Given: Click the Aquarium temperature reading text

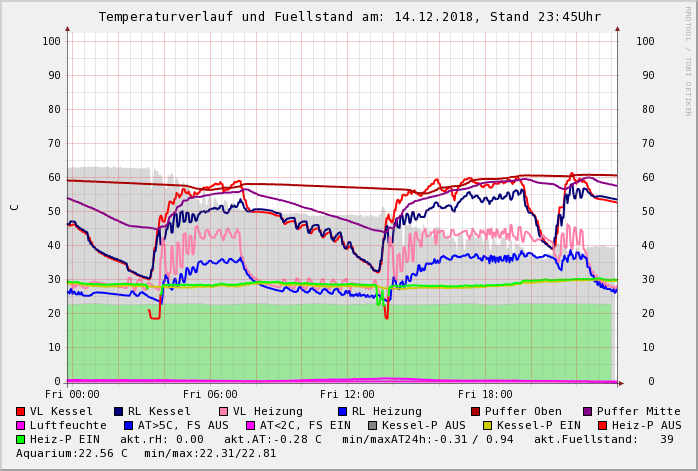Looking at the screenshot, I should pos(72,453).
